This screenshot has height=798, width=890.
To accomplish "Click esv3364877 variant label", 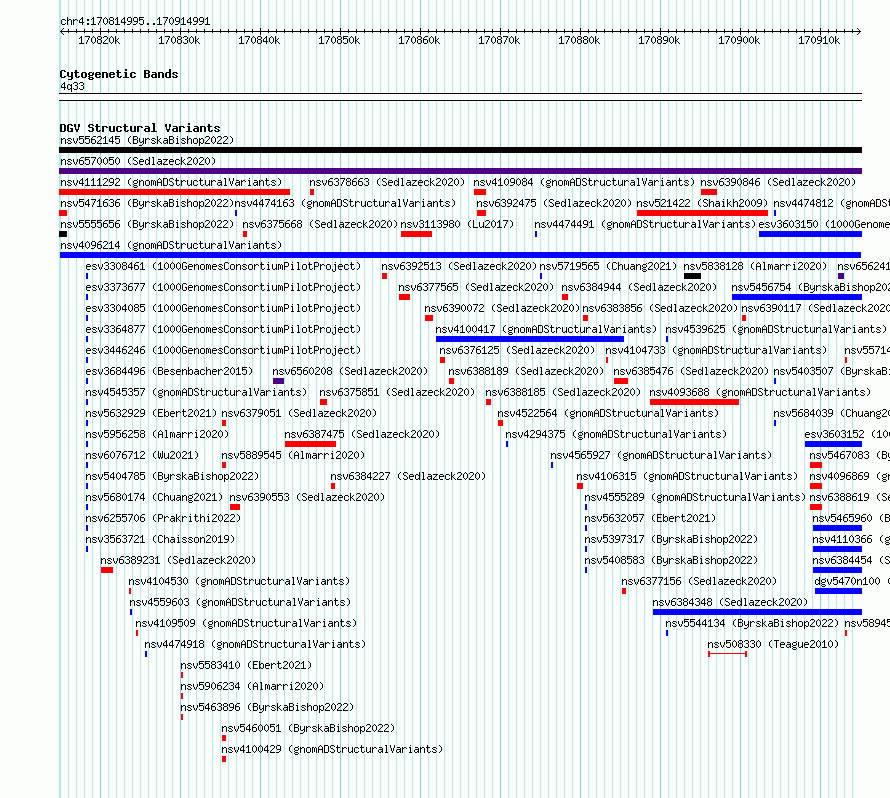I will [223, 329].
